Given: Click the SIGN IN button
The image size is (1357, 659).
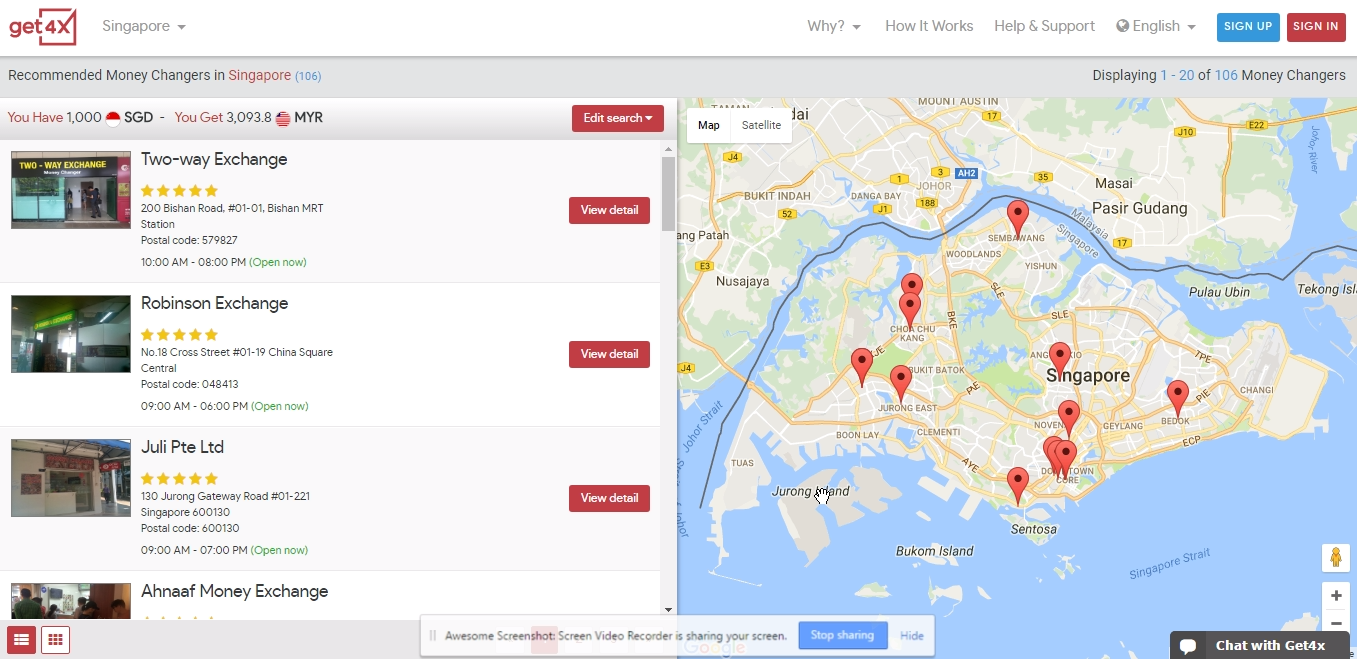Looking at the screenshot, I should coord(1316,27).
